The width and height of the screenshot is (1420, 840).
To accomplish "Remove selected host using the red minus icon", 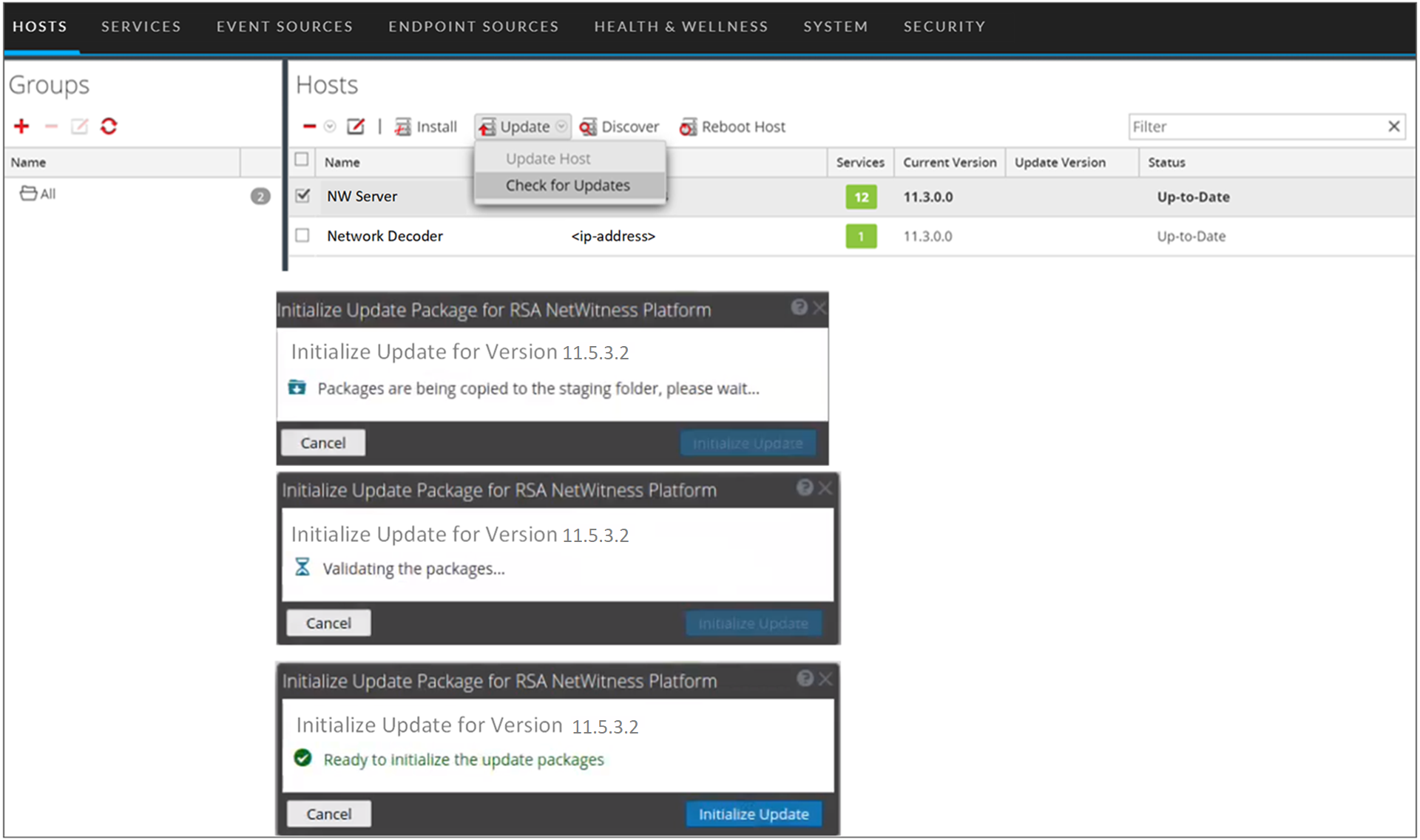I will coord(309,126).
